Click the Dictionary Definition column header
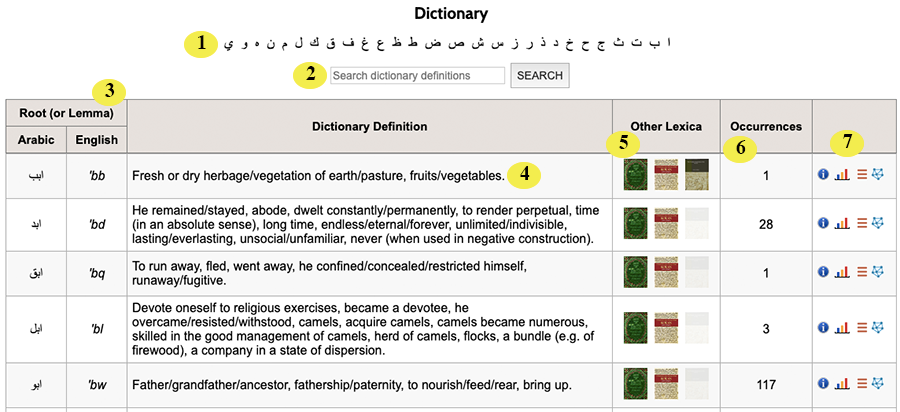Screen dimensions: 900x412 click(370, 127)
